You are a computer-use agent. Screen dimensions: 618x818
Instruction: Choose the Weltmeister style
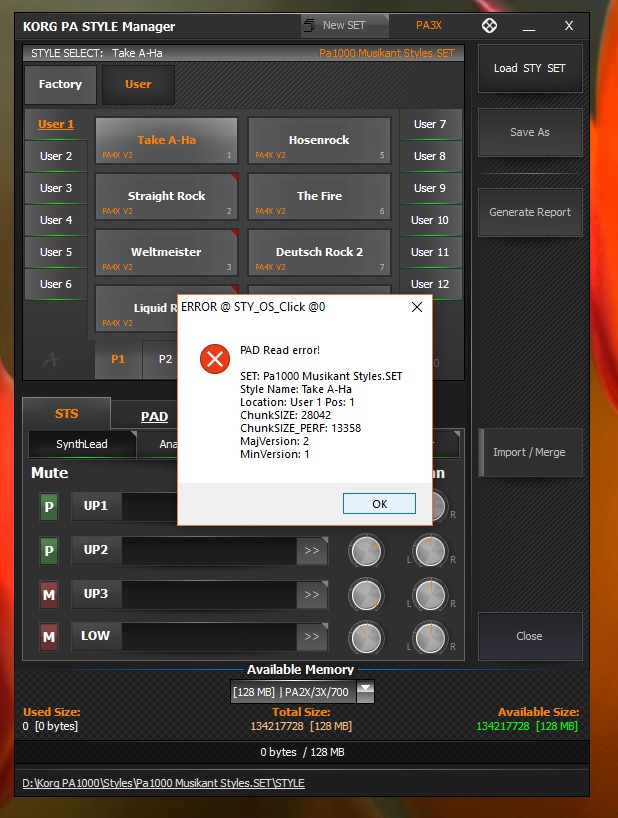point(166,252)
